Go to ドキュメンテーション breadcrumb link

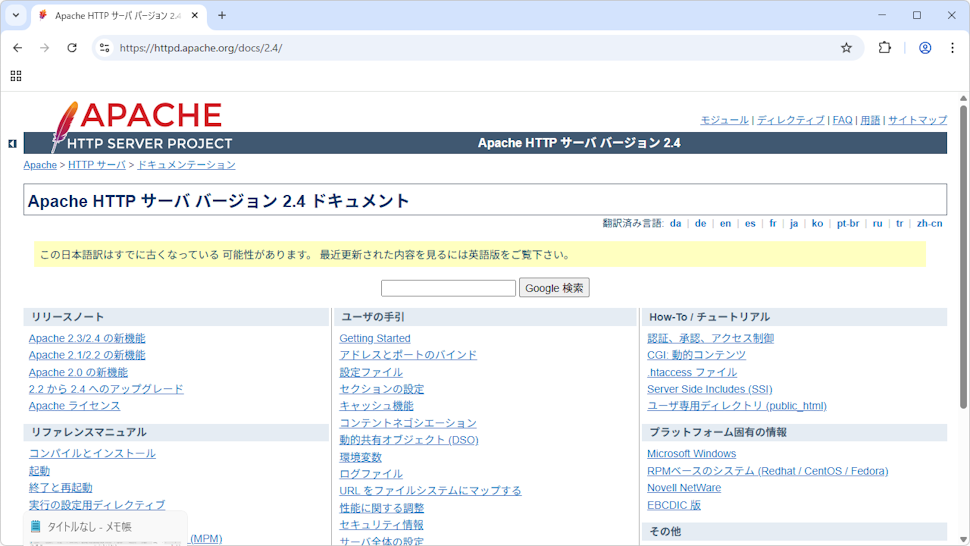click(186, 165)
